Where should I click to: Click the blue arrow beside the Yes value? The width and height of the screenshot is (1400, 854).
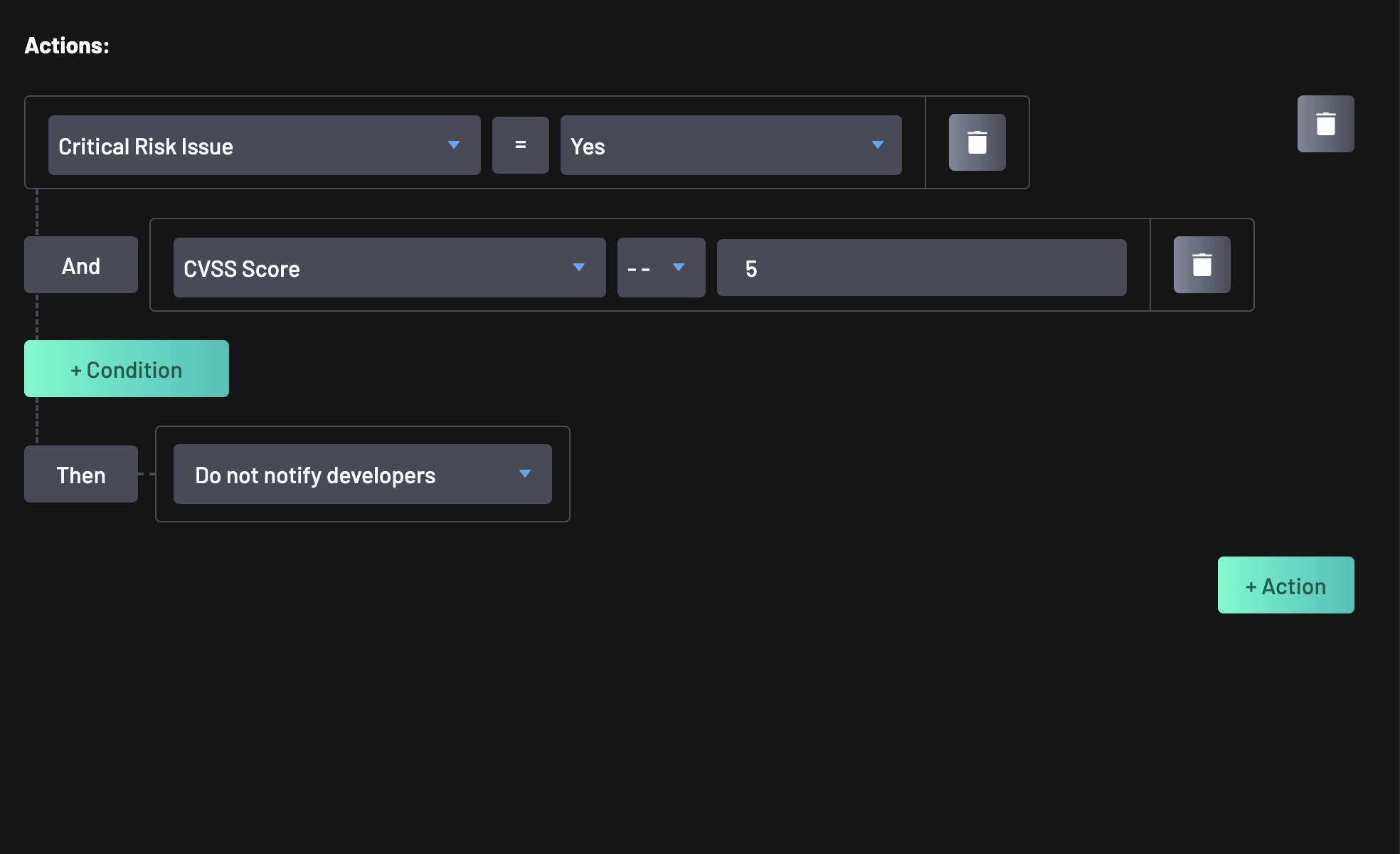(x=878, y=145)
